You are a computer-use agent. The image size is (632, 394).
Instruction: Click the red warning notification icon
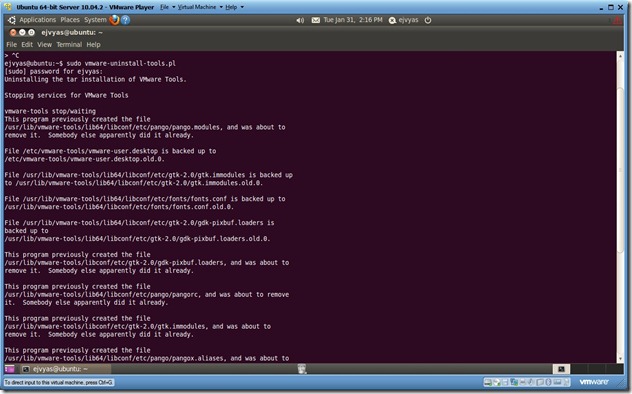click(617, 21)
